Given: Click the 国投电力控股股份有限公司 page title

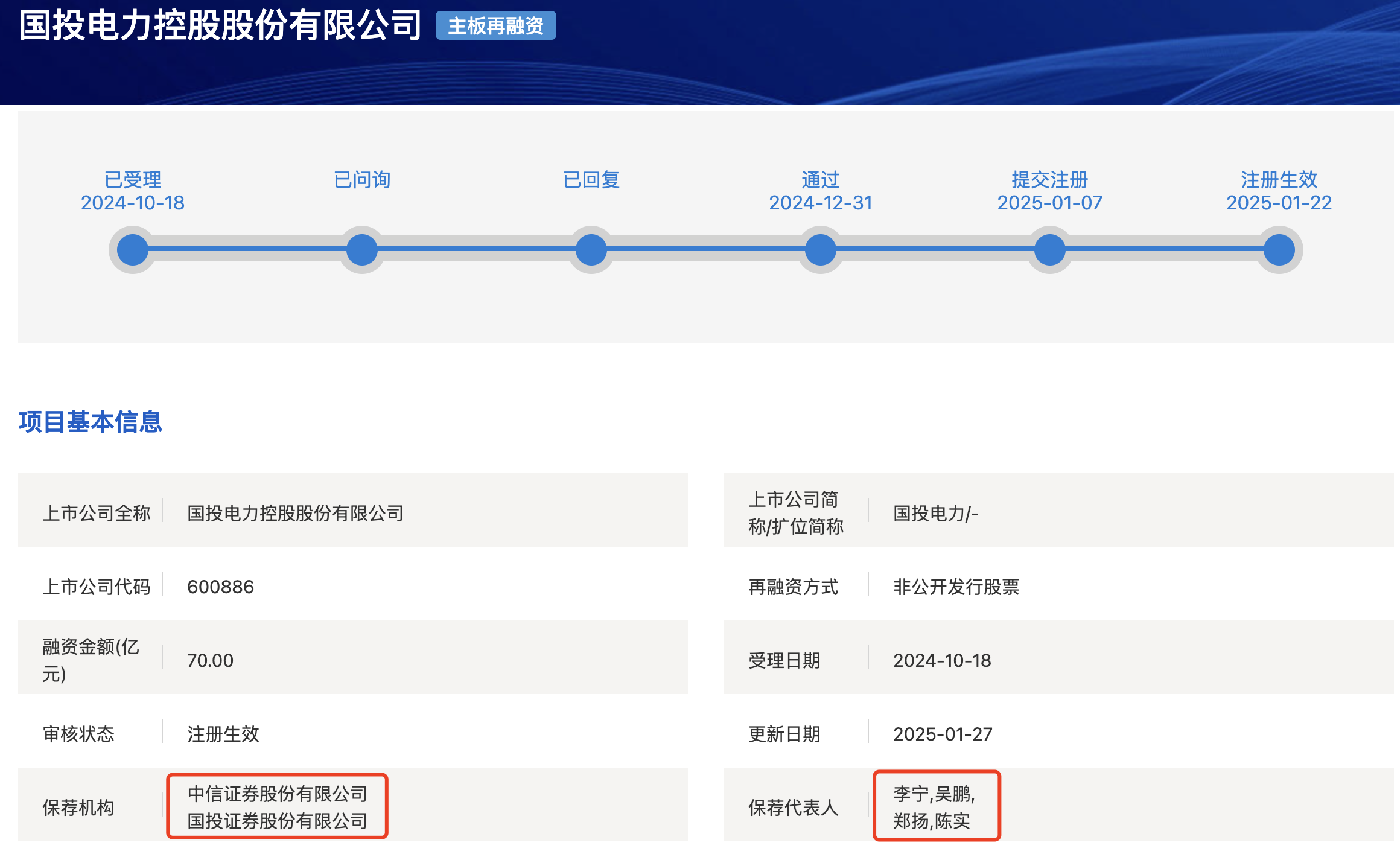Looking at the screenshot, I should click(x=220, y=25).
